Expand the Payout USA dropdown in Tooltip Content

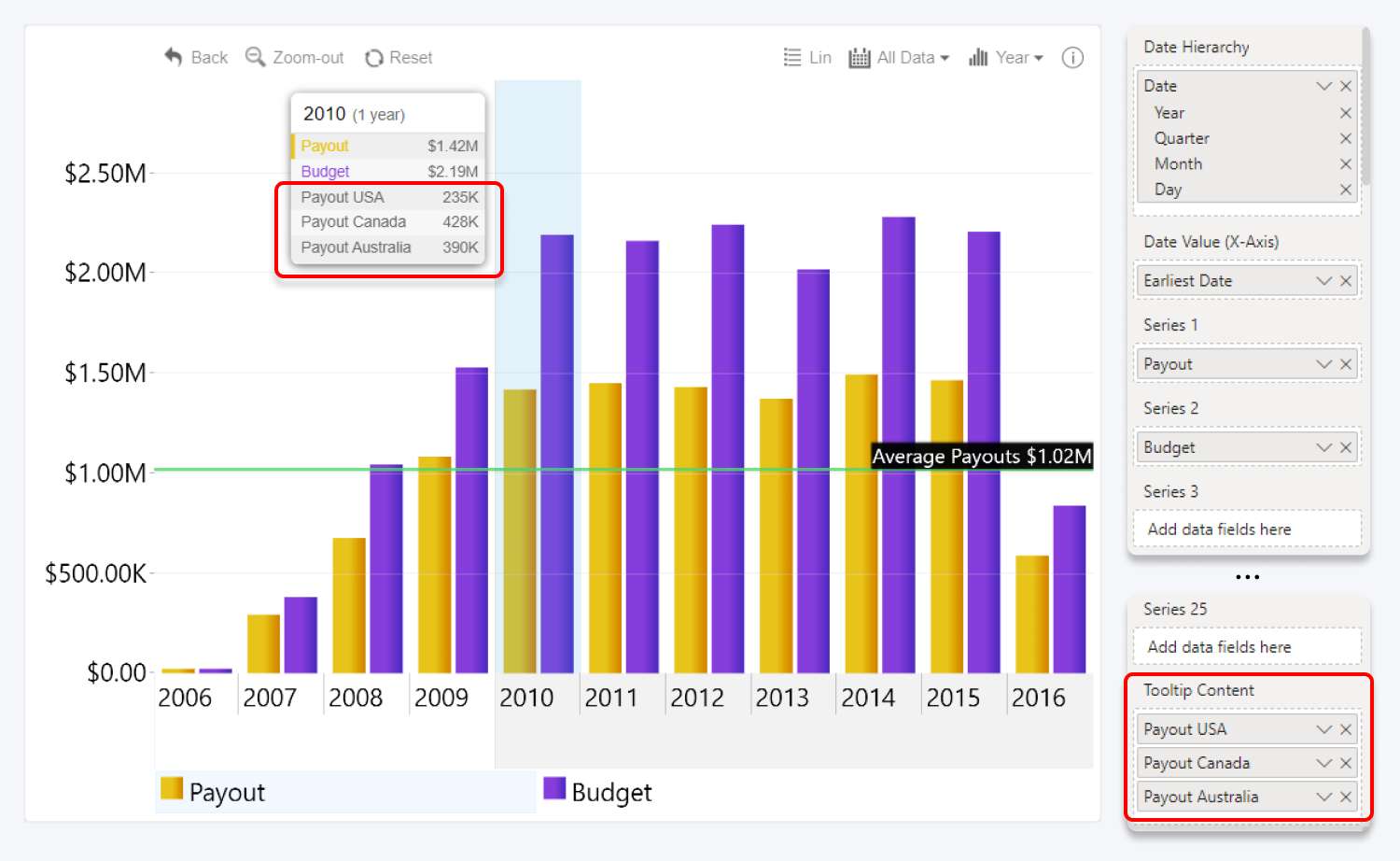pyautogui.click(x=1324, y=728)
